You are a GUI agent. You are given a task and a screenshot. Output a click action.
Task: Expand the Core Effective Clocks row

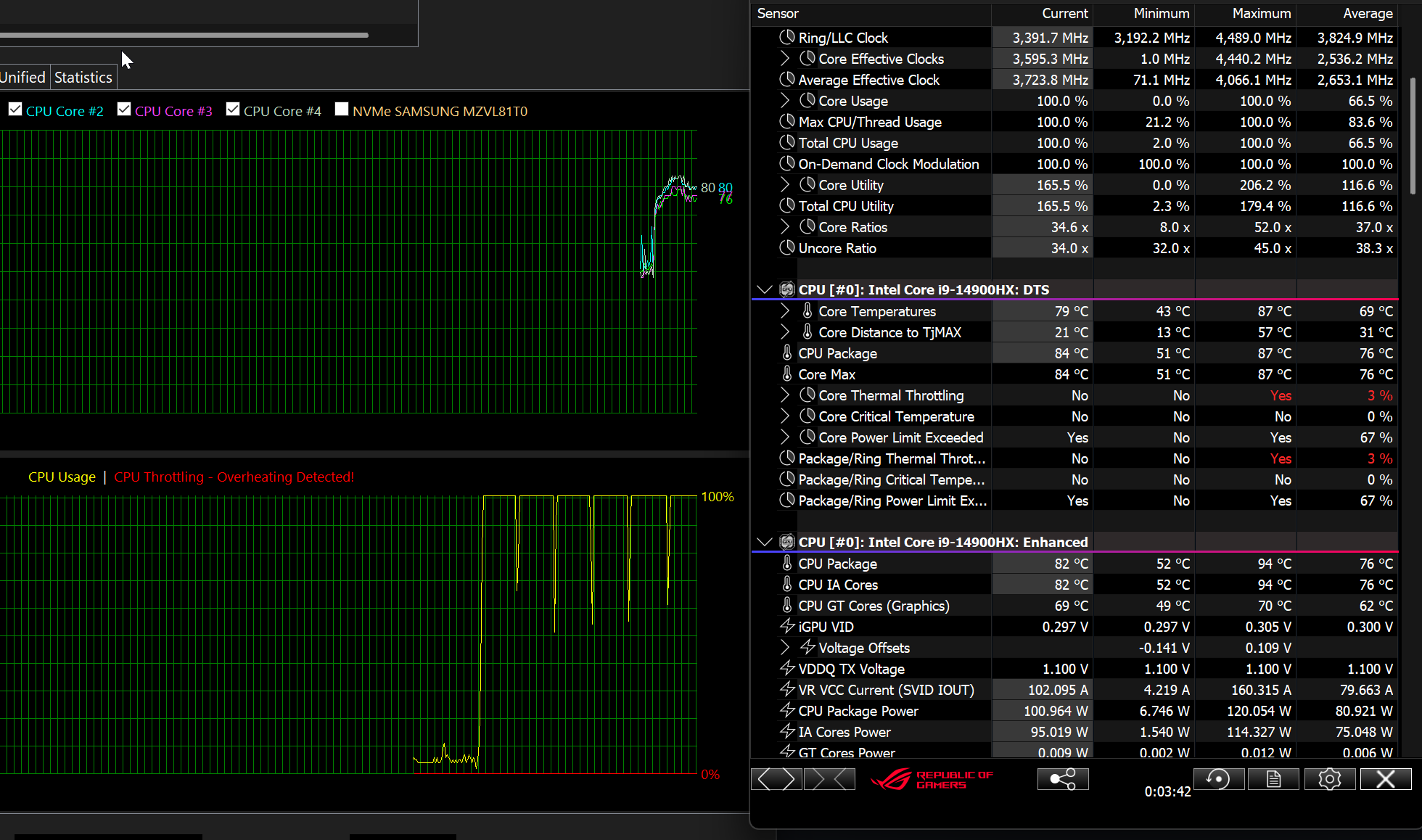click(x=785, y=58)
